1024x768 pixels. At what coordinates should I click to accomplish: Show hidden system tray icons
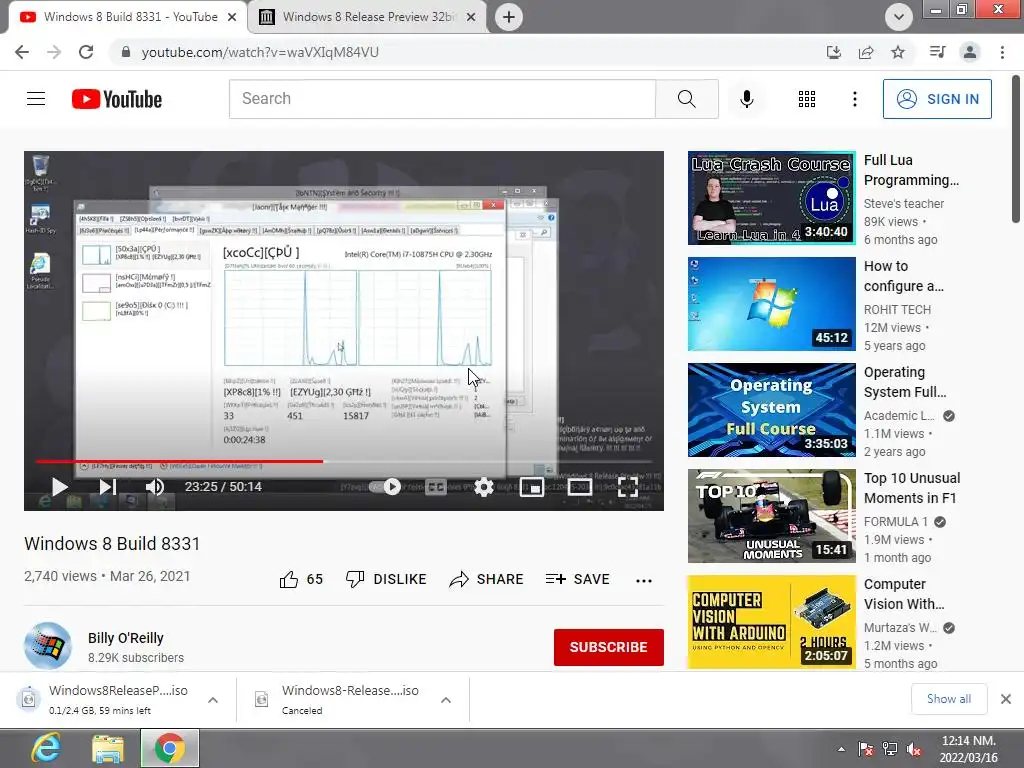pyautogui.click(x=841, y=750)
